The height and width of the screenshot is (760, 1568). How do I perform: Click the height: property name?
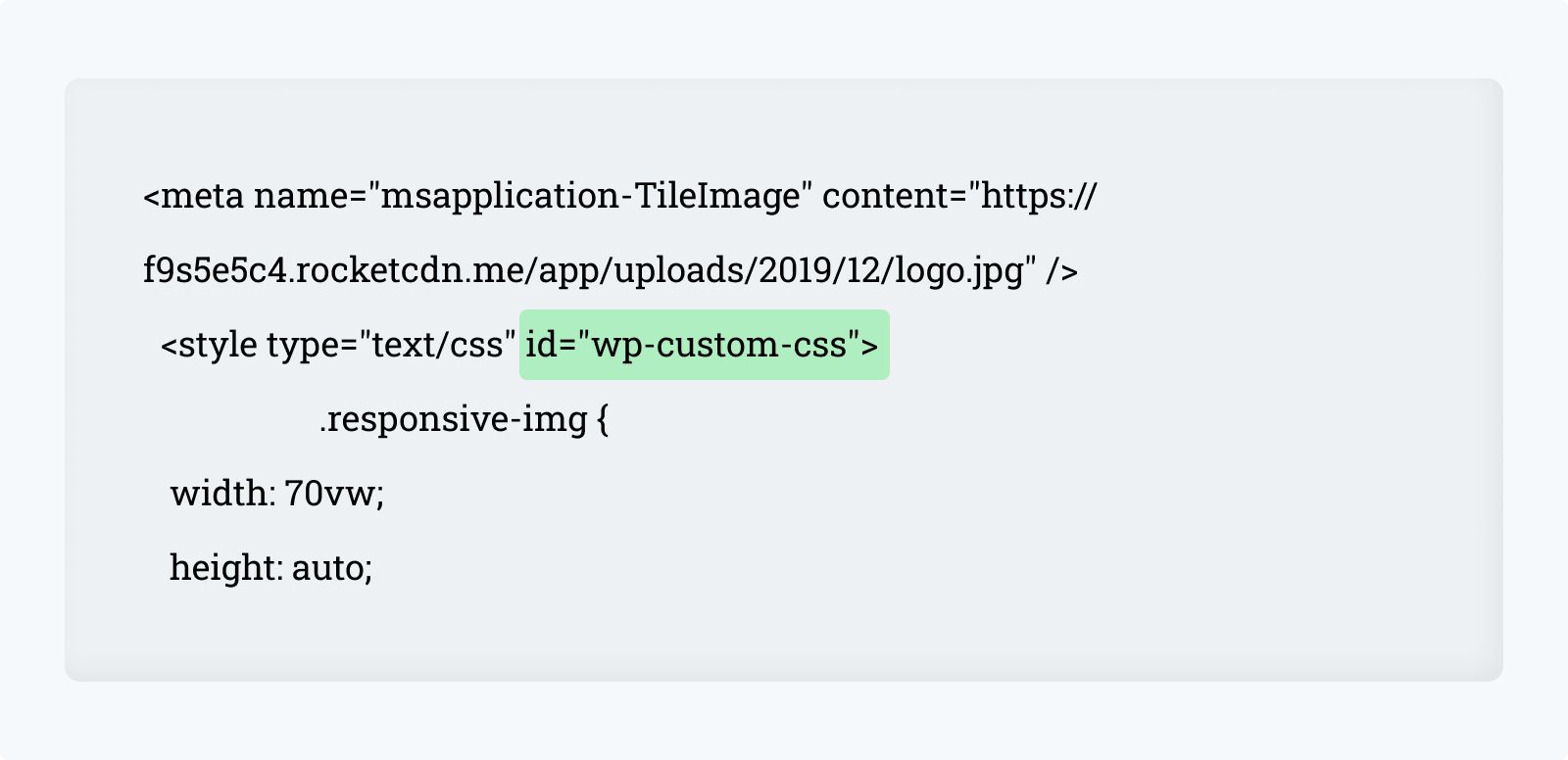(x=227, y=568)
